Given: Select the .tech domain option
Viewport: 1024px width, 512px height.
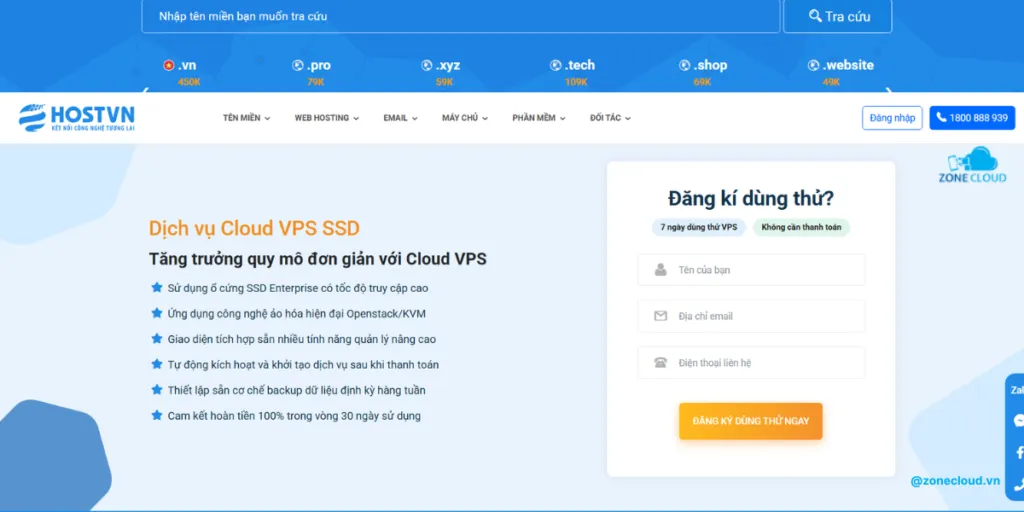Looking at the screenshot, I should point(573,72).
